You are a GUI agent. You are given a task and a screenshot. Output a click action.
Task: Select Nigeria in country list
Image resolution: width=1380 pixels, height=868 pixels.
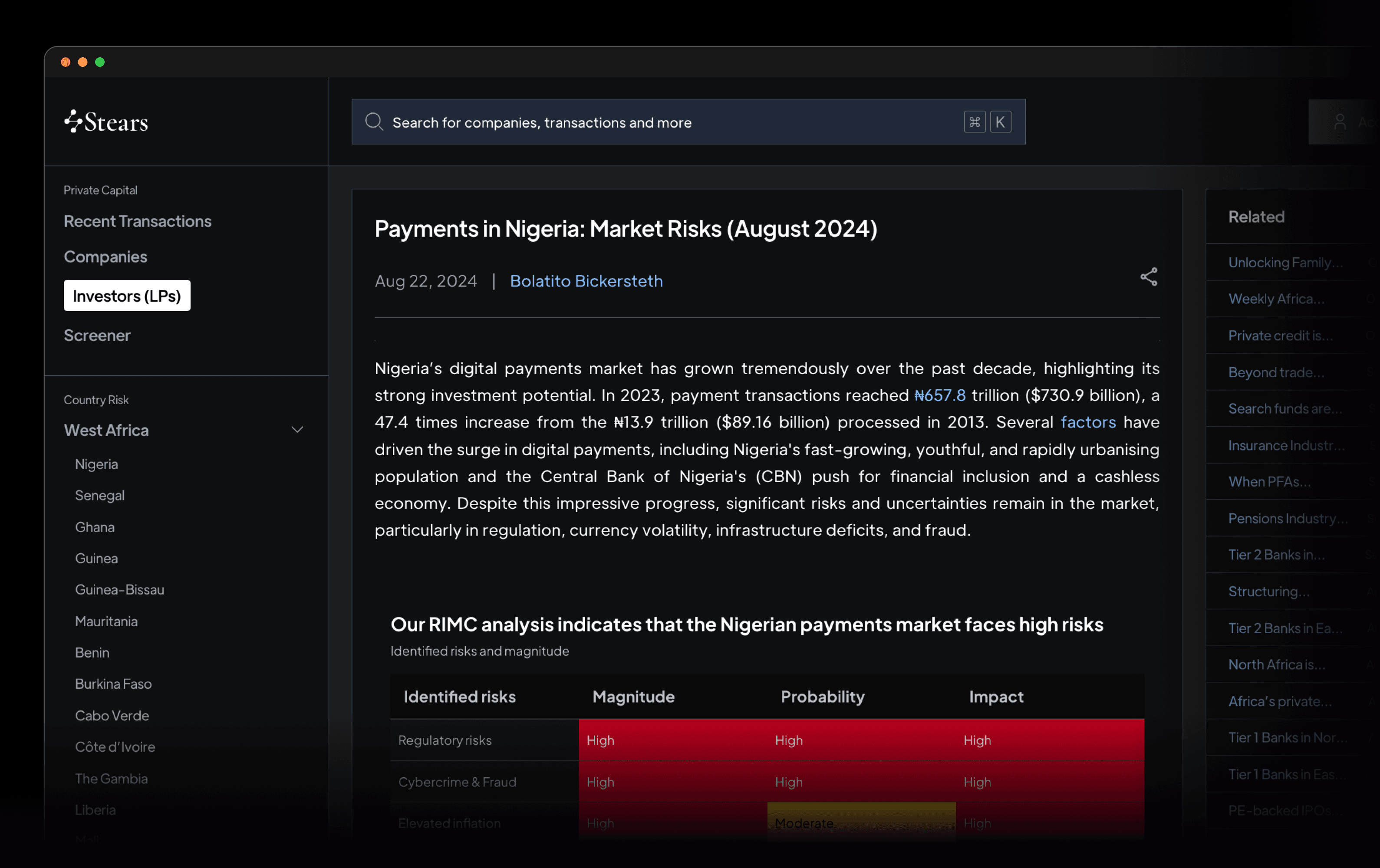(x=96, y=464)
